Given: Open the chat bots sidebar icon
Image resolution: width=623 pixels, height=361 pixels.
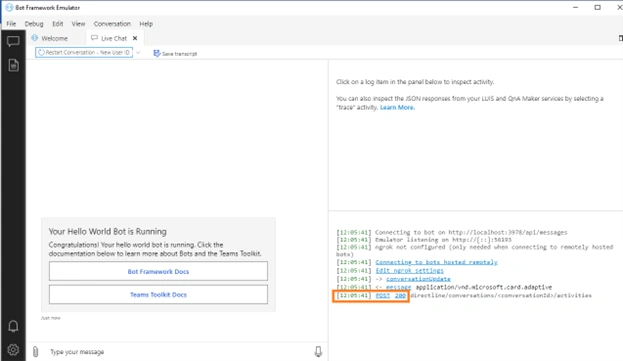Looking at the screenshot, I should point(13,42).
